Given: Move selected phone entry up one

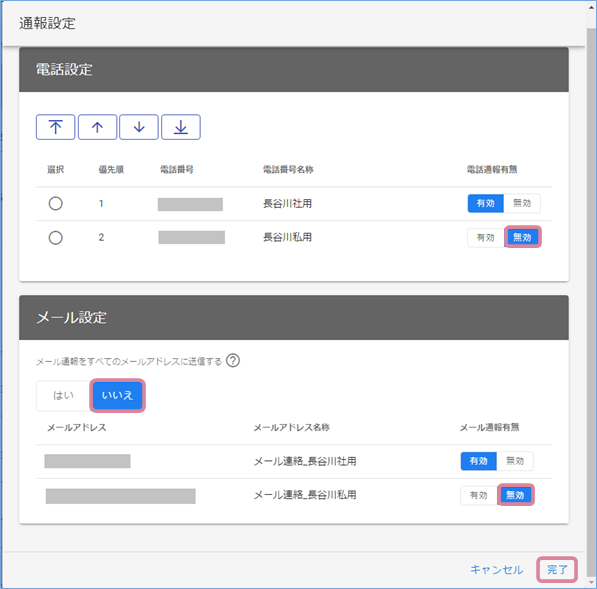Looking at the screenshot, I should [97, 127].
